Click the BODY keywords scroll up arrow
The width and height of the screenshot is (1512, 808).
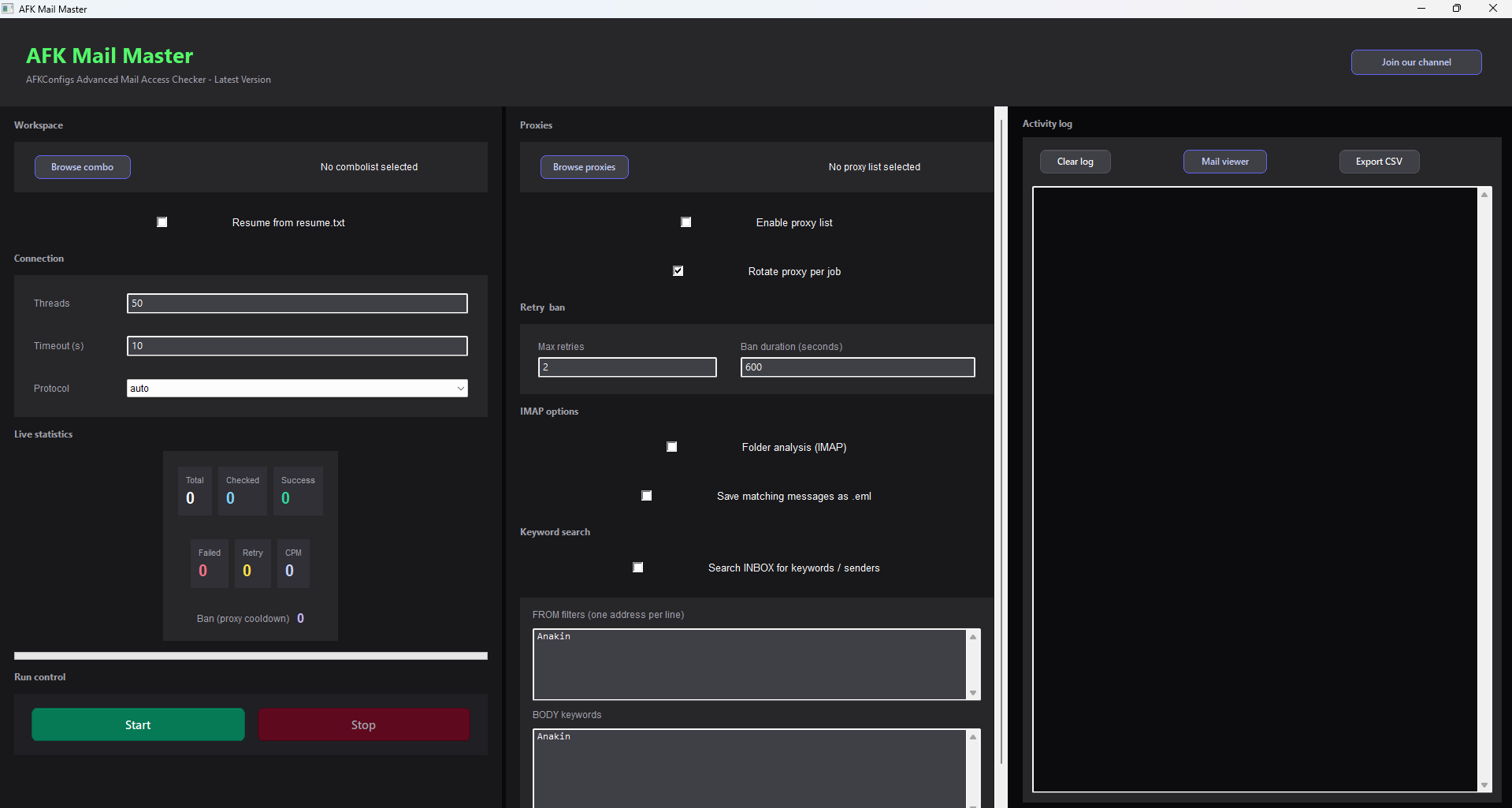973,737
